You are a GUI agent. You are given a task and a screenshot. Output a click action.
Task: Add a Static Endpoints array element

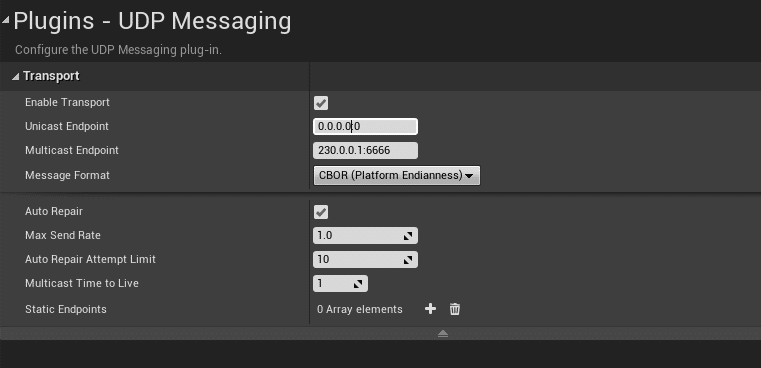pos(430,309)
